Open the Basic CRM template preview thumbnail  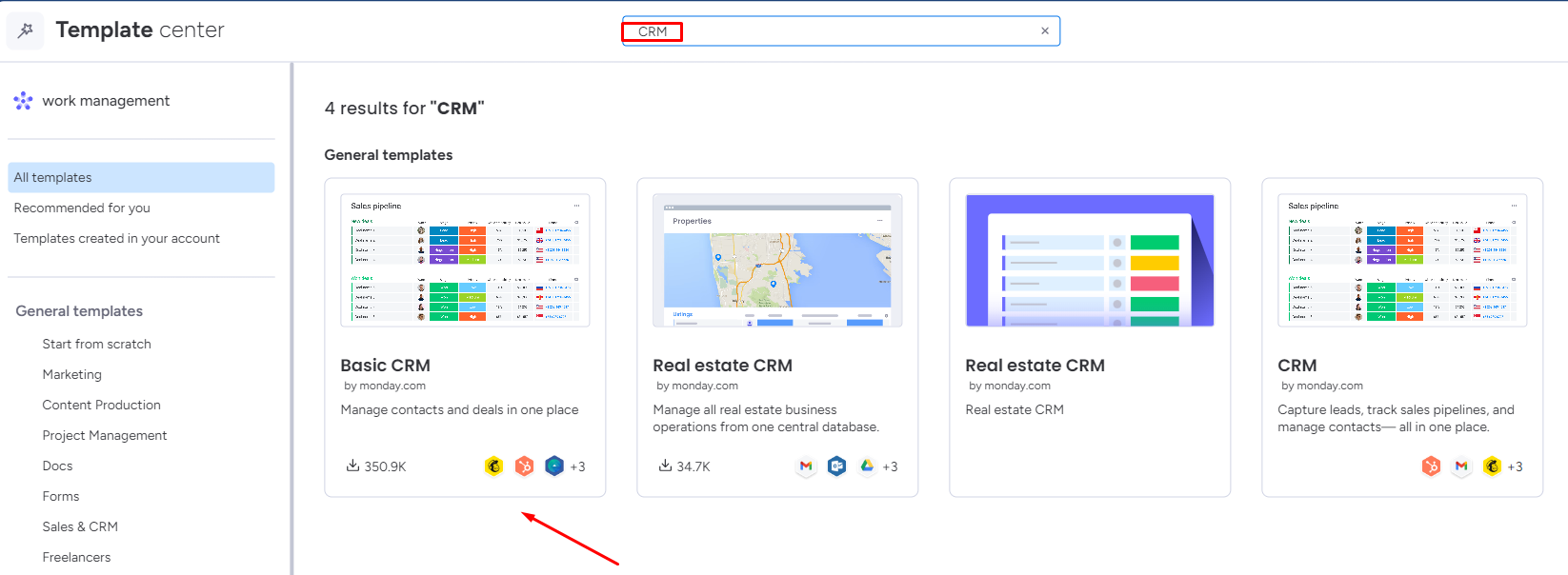point(465,261)
